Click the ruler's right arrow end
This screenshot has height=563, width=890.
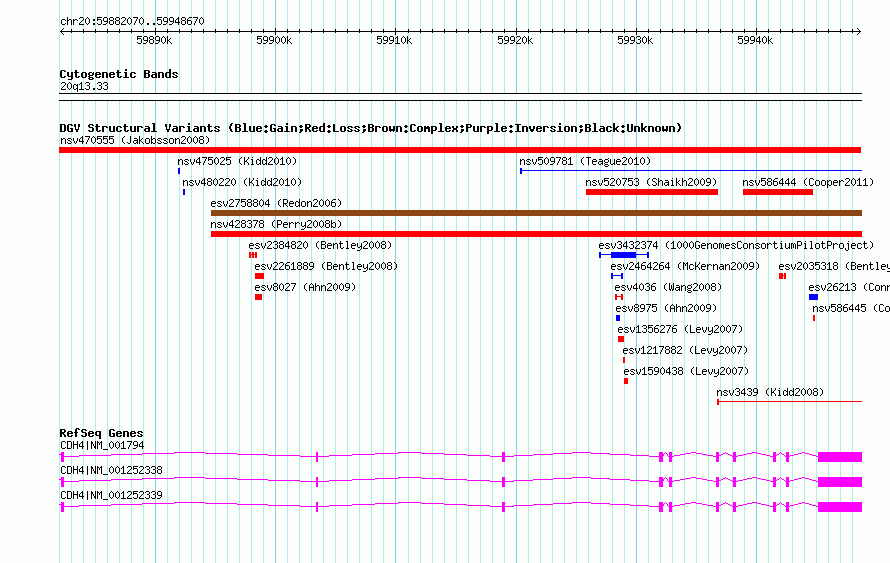click(x=859, y=31)
